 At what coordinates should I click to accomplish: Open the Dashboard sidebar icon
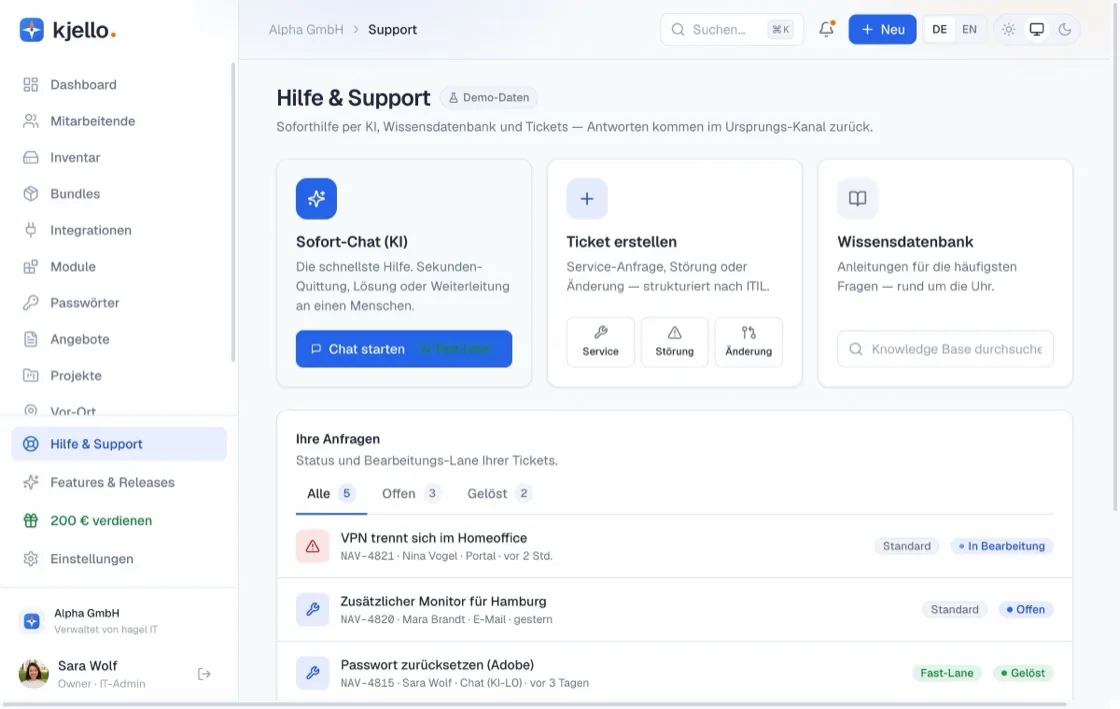point(31,84)
